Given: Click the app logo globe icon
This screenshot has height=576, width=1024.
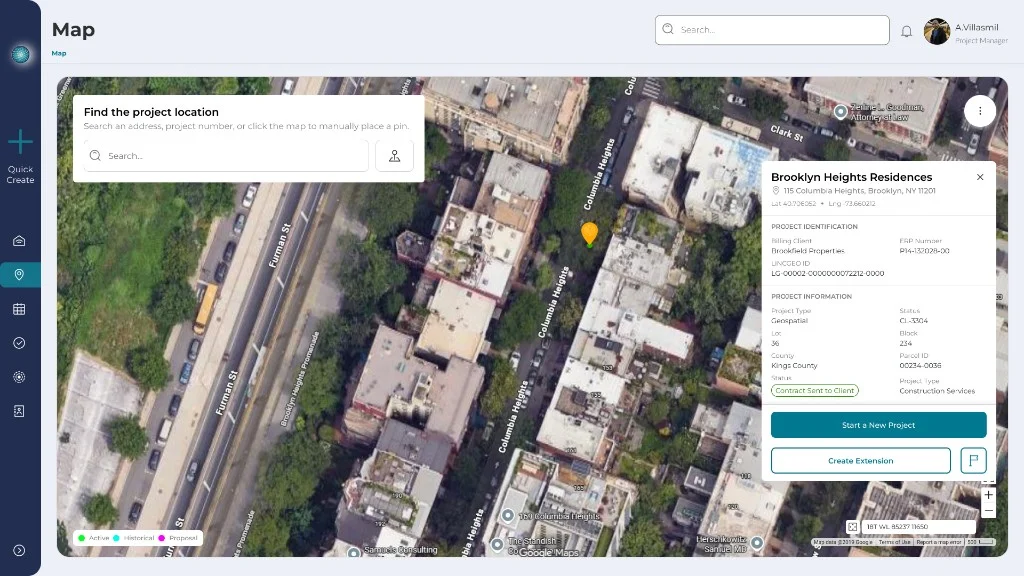Looking at the screenshot, I should click(x=20, y=54).
